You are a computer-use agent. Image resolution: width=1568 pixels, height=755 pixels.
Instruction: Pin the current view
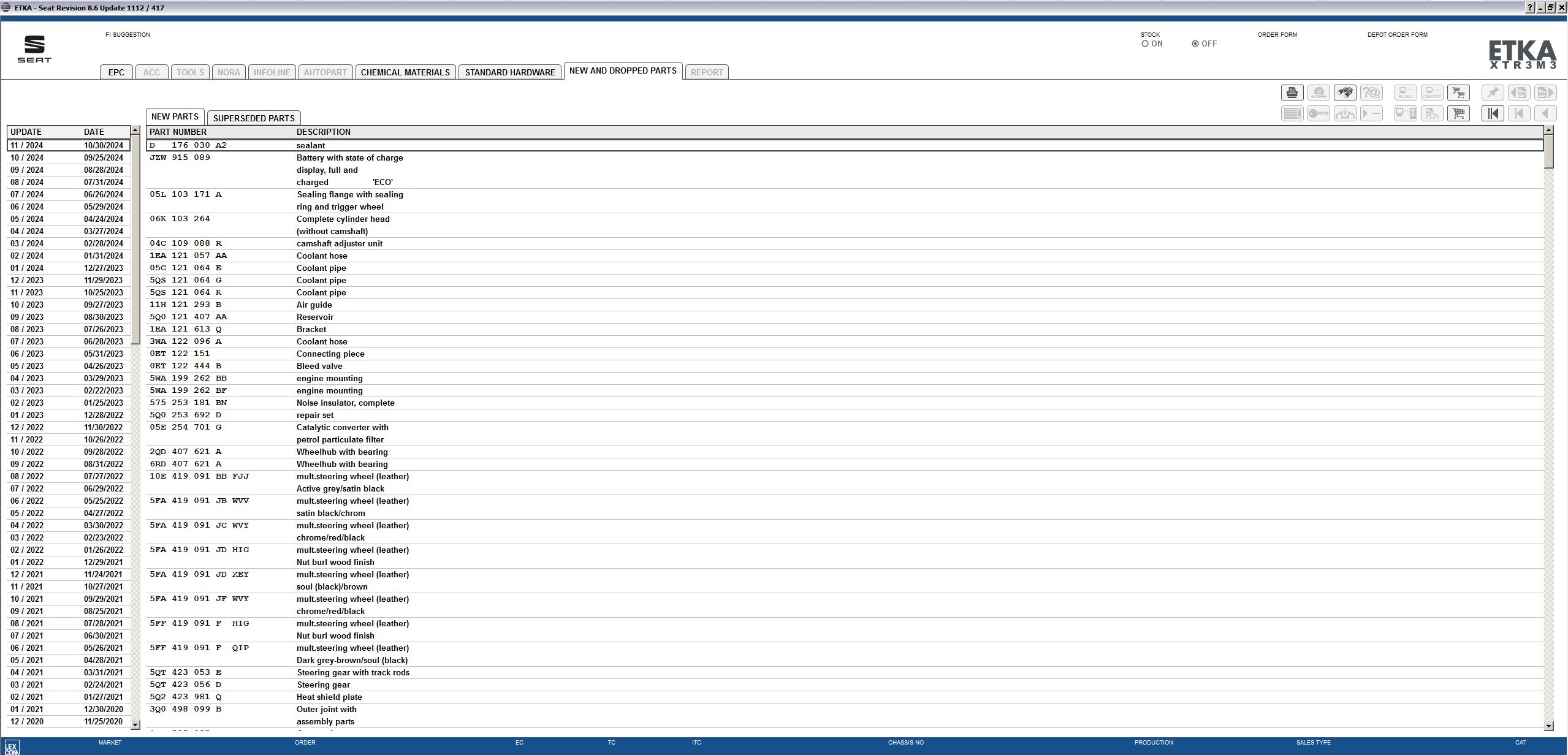coord(1493,93)
